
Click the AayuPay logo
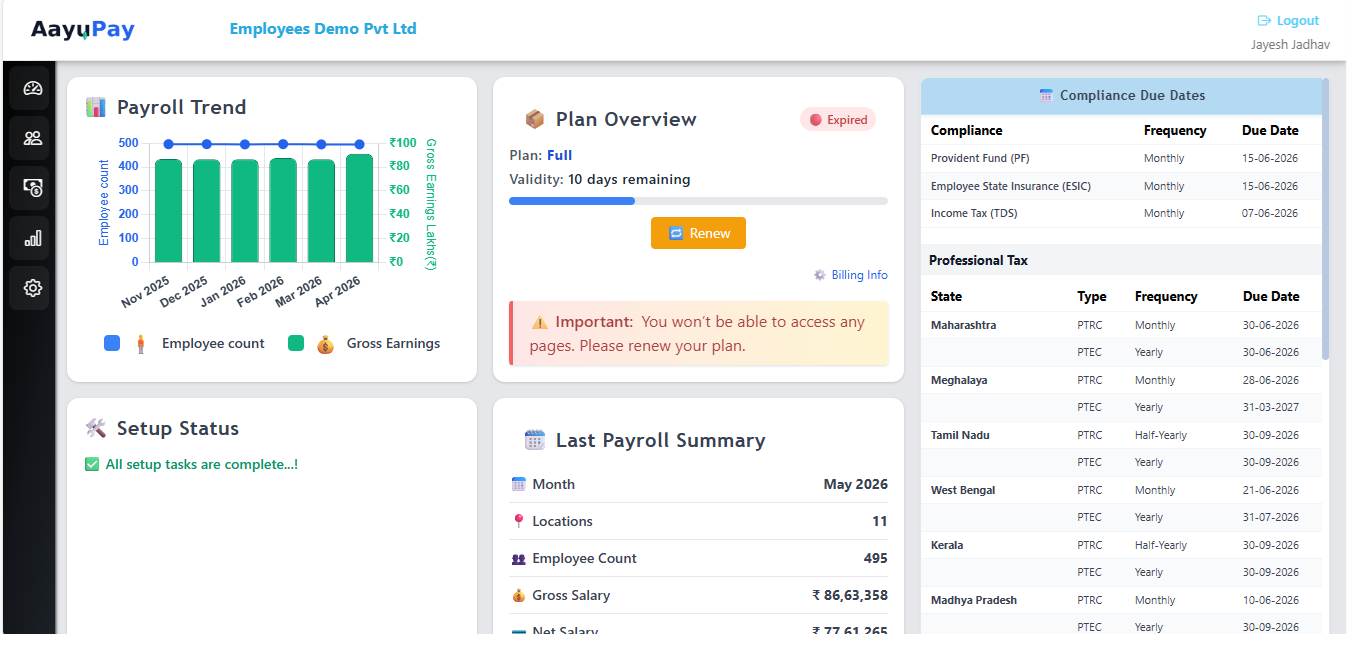[x=83, y=30]
